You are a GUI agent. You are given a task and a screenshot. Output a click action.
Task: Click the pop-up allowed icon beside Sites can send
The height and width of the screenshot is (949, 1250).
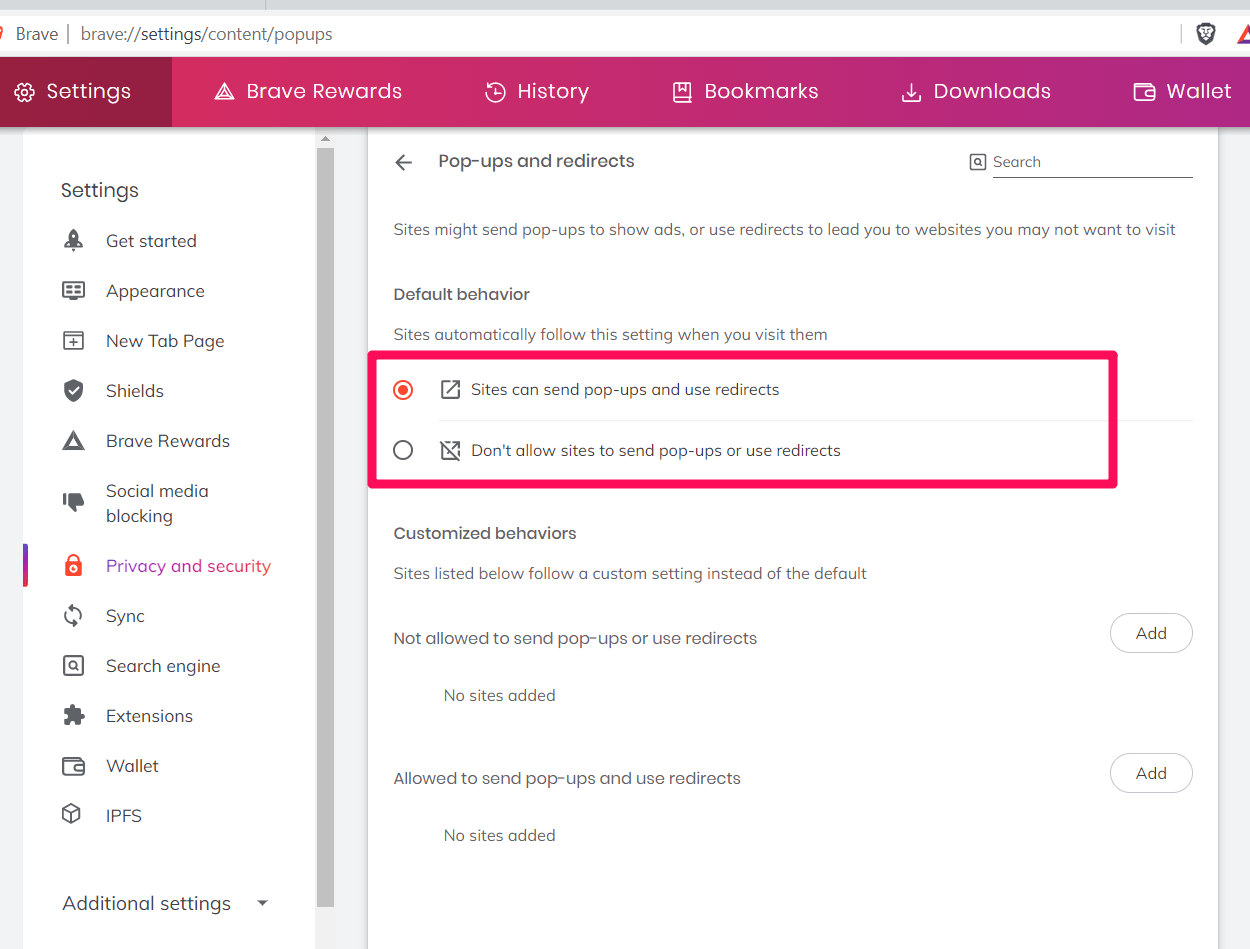tap(450, 389)
